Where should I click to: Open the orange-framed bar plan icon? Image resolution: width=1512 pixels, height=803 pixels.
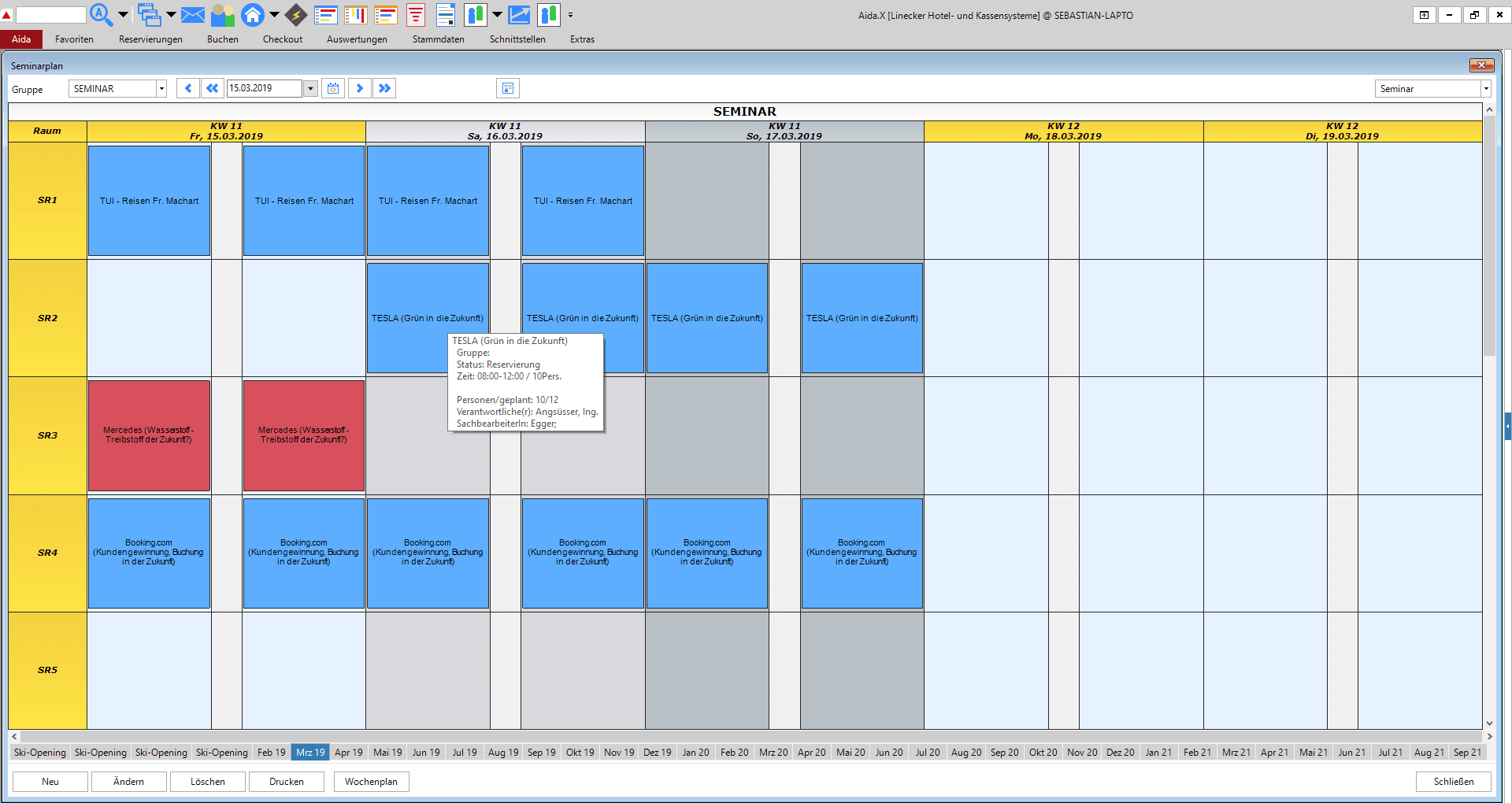pyautogui.click(x=386, y=14)
